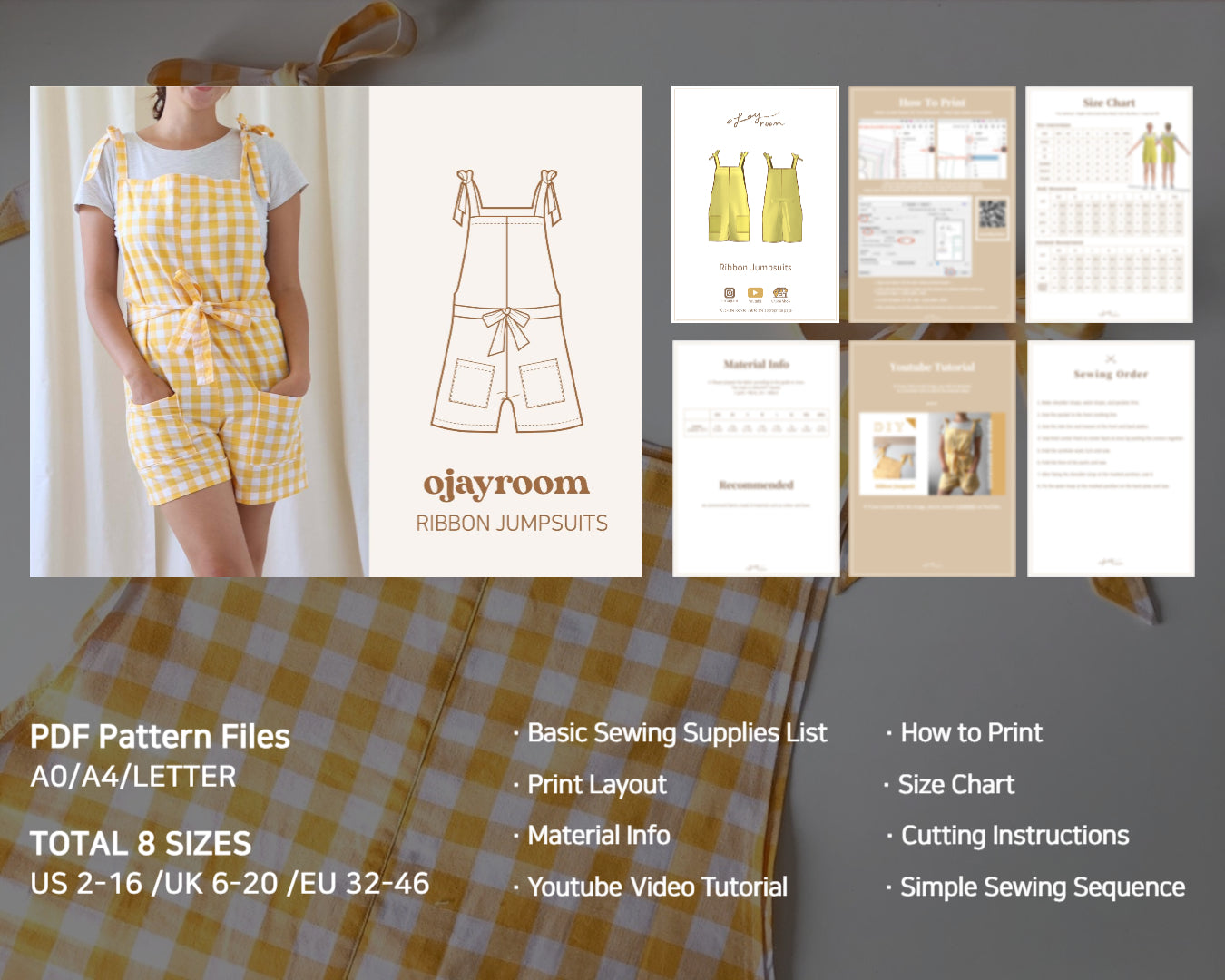The image size is (1225, 980).
Task: Select the circled Page Sizing radio button
Action: coord(867,232)
